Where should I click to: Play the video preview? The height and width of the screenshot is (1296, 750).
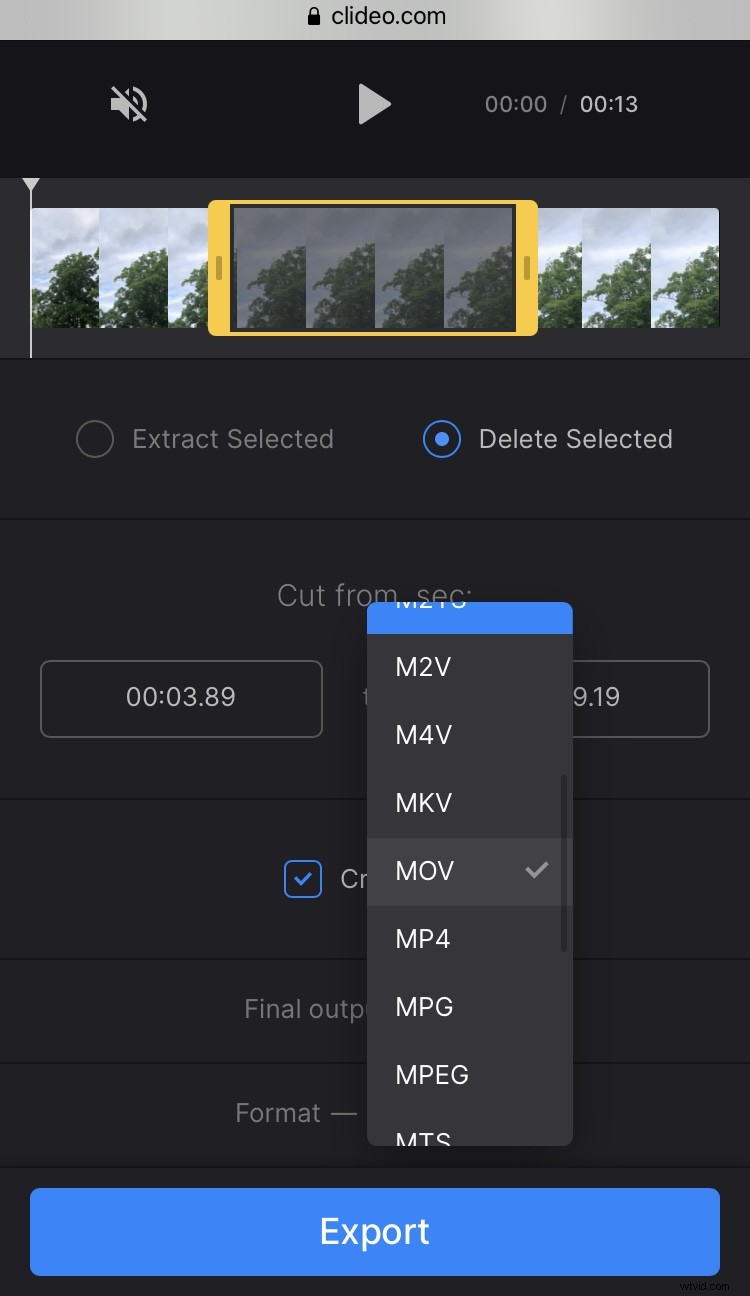click(x=375, y=103)
